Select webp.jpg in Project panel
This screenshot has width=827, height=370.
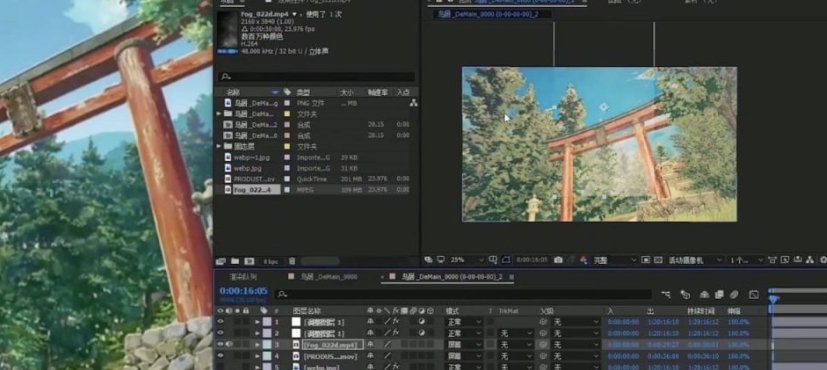248,168
